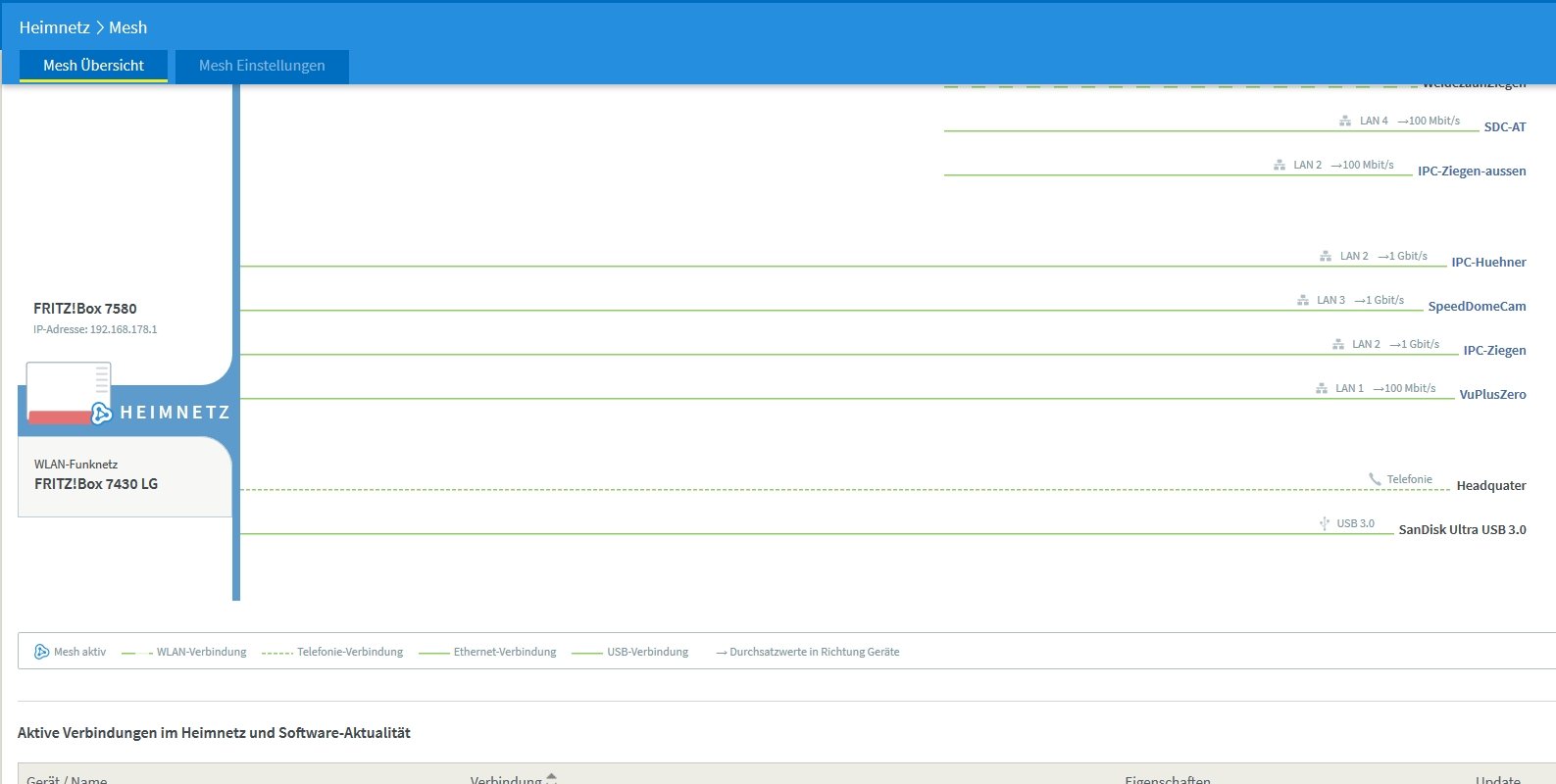Screen dimensions: 1556x784
Task: Click the 100 Mbit/s speed for SDC-AT
Action: pyautogui.click(x=1429, y=121)
